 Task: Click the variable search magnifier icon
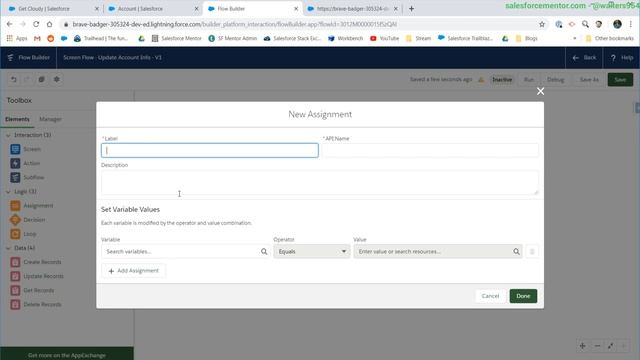pyautogui.click(x=264, y=252)
